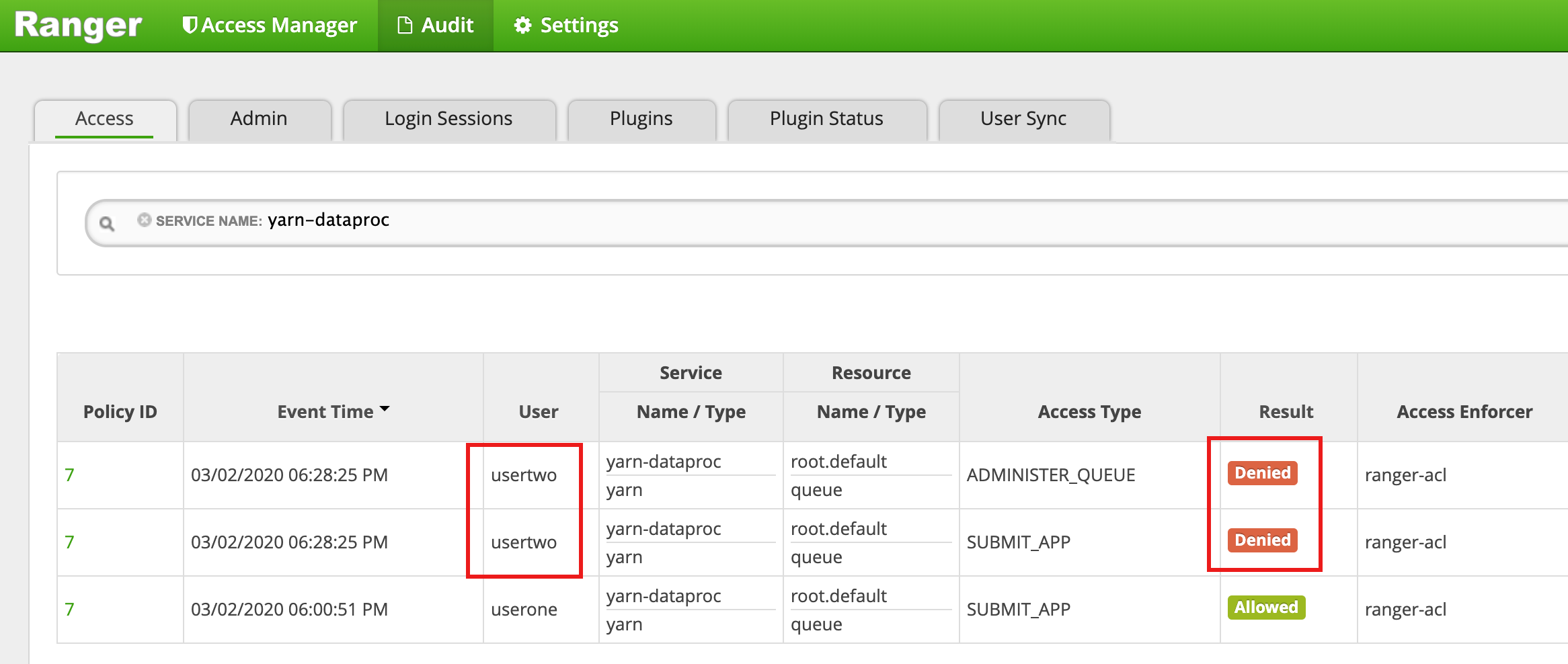The width and height of the screenshot is (1568, 664).
Task: Remove the Service Name filter chip
Action: 144,220
